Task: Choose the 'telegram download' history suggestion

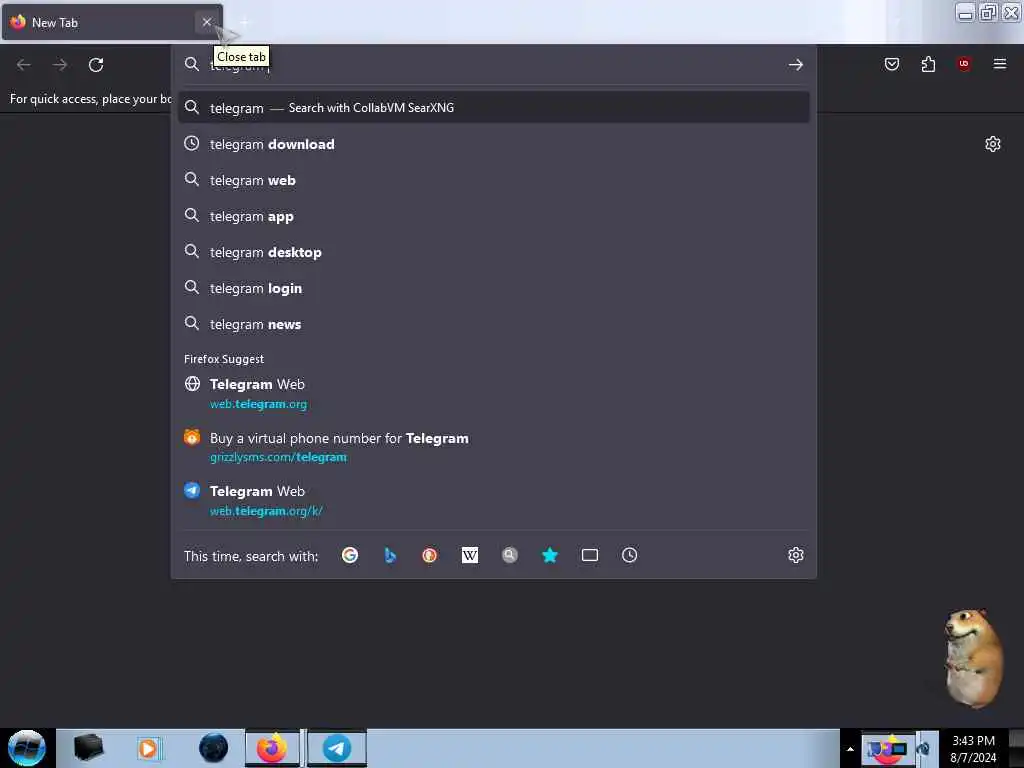Action: (494, 144)
